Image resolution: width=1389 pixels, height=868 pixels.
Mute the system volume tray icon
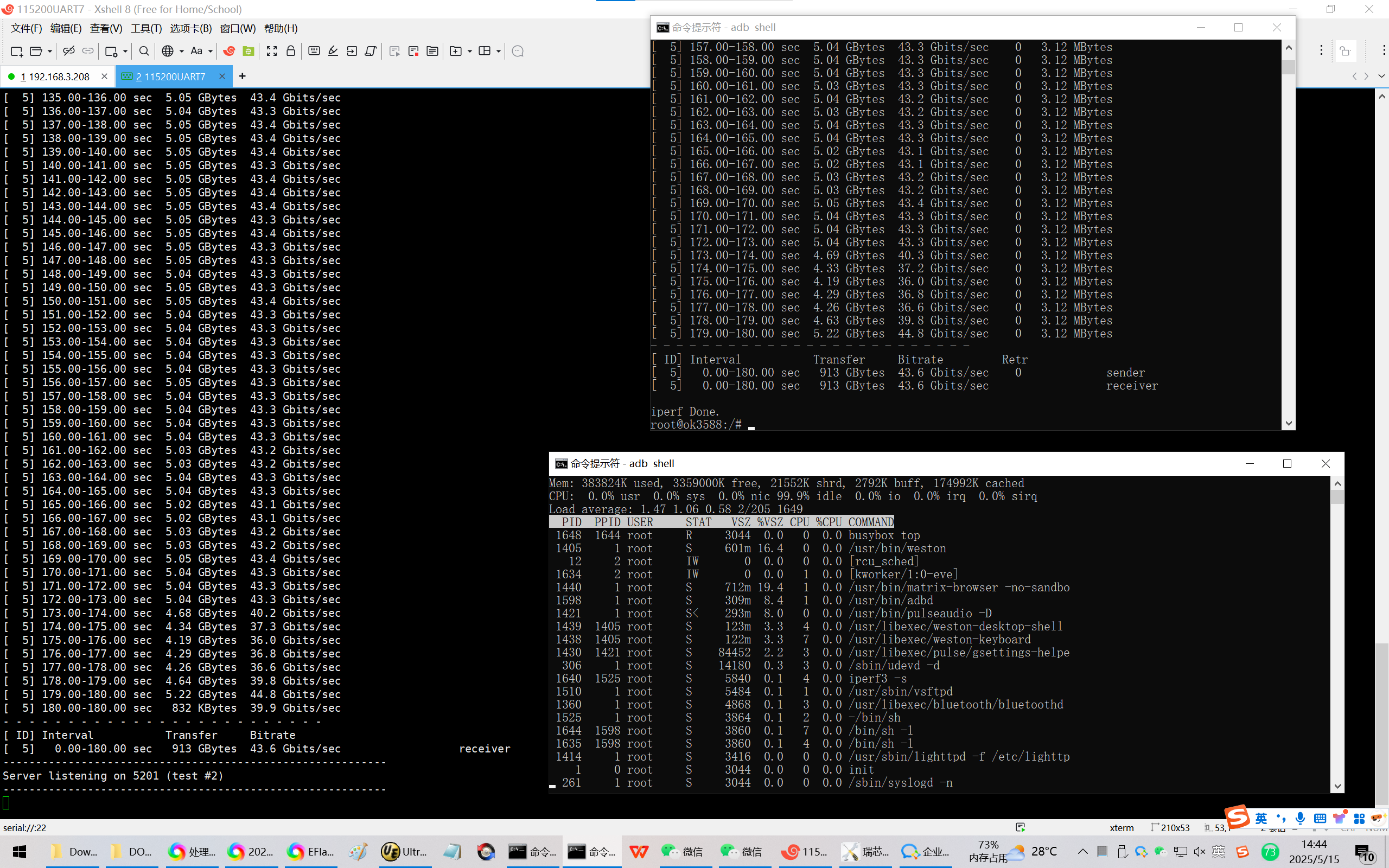pyautogui.click(x=1199, y=851)
